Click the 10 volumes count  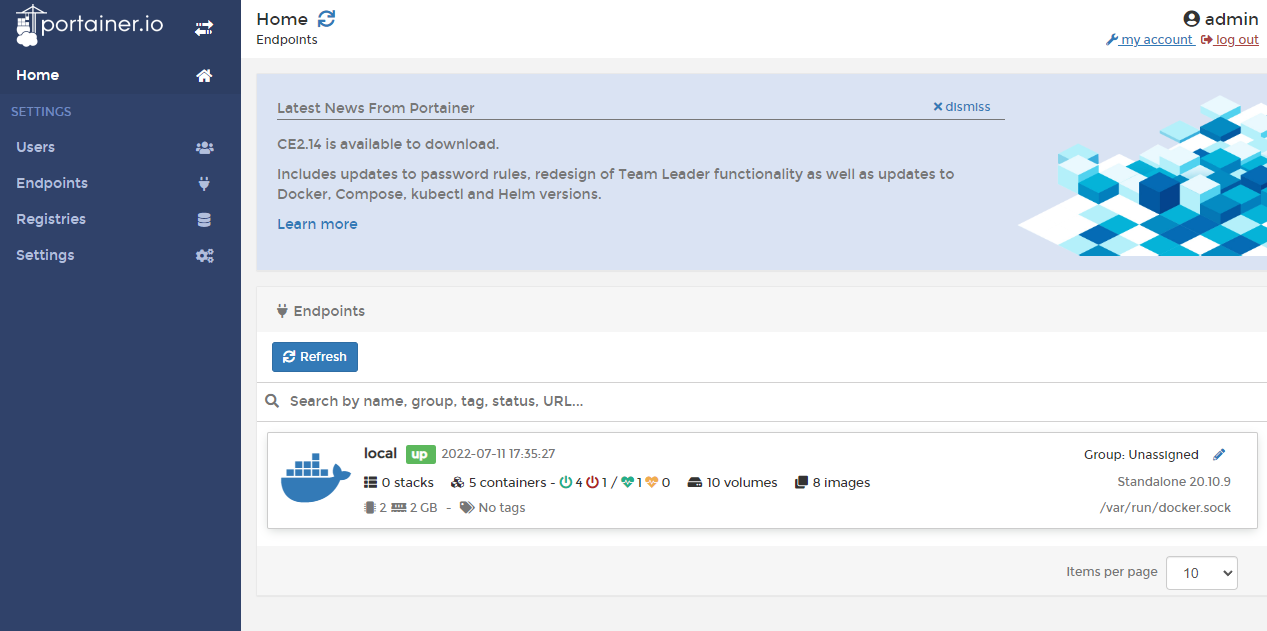(x=742, y=482)
